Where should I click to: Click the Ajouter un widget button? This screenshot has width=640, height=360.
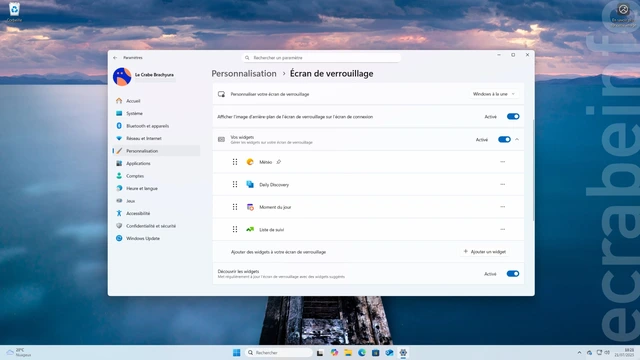click(485, 252)
